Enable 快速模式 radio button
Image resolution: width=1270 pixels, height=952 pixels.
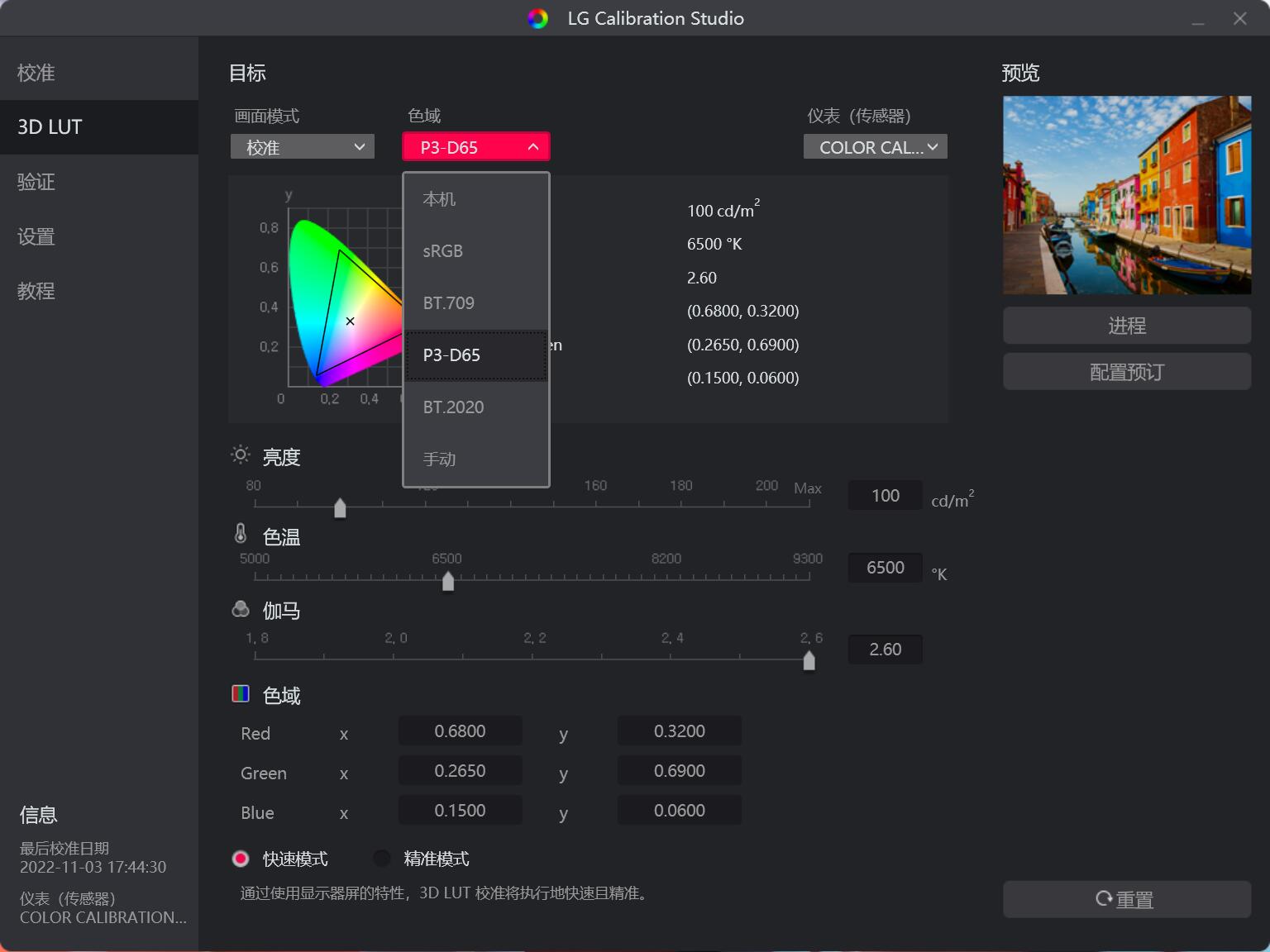[241, 859]
